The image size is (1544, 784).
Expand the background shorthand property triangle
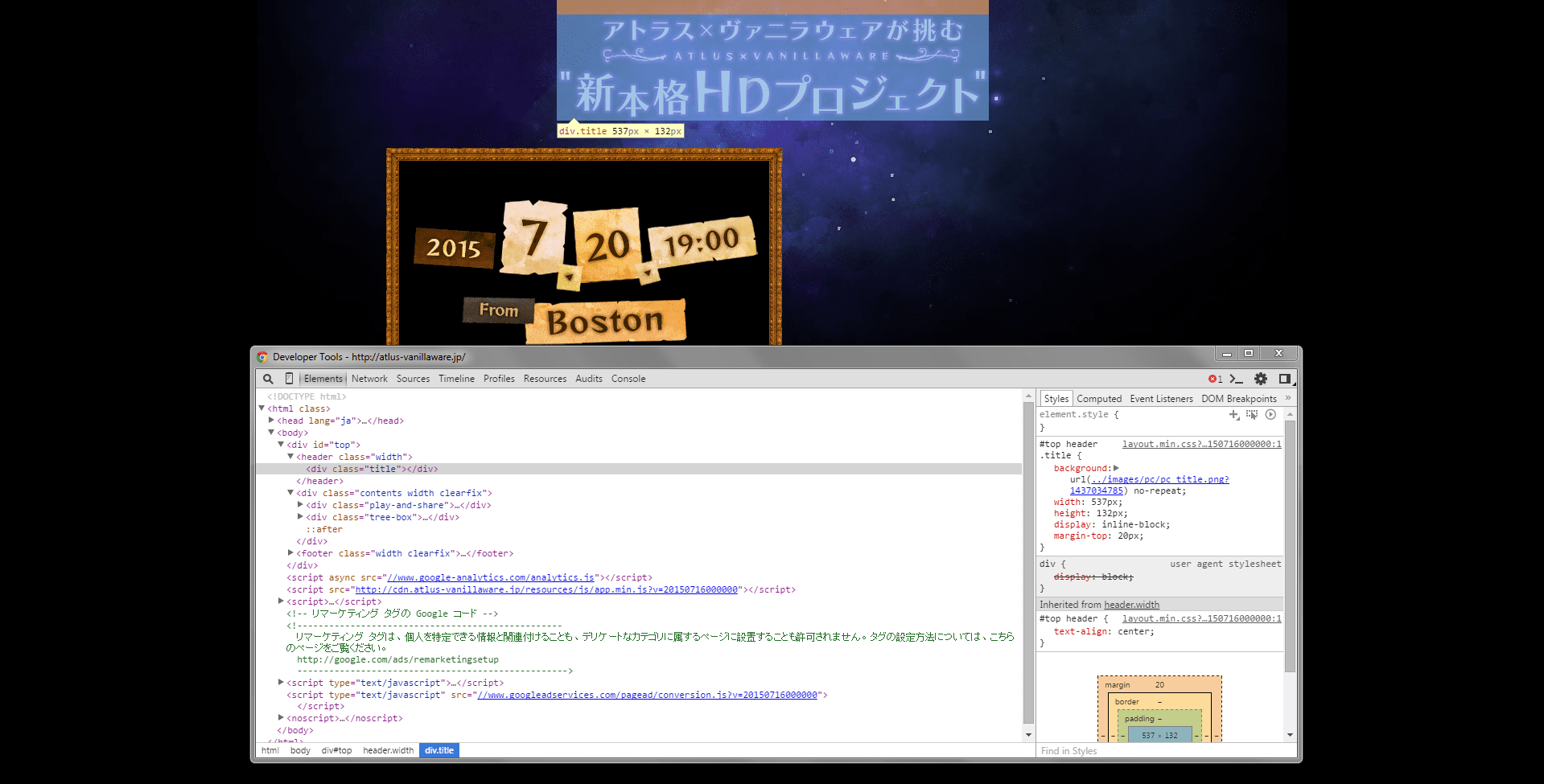click(1116, 468)
